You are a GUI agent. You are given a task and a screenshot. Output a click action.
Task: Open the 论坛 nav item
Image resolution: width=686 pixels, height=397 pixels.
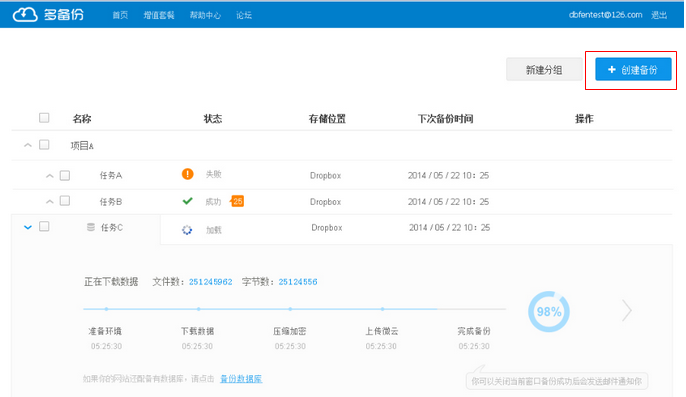(x=244, y=15)
